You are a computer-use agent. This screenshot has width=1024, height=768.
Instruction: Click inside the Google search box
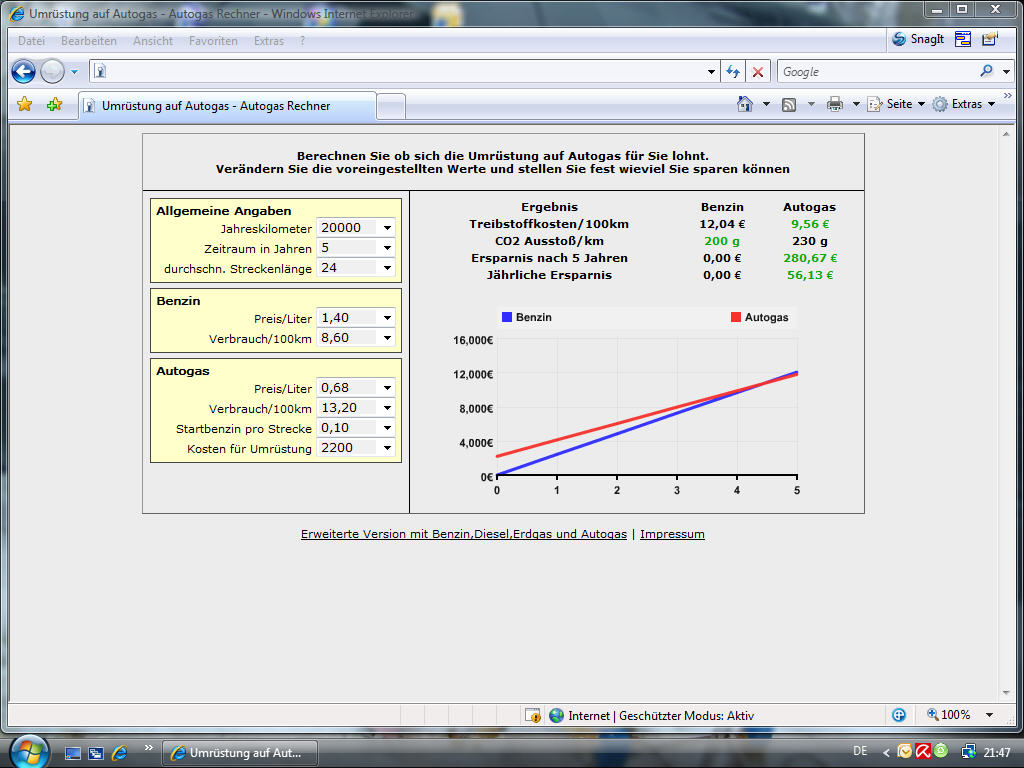875,72
